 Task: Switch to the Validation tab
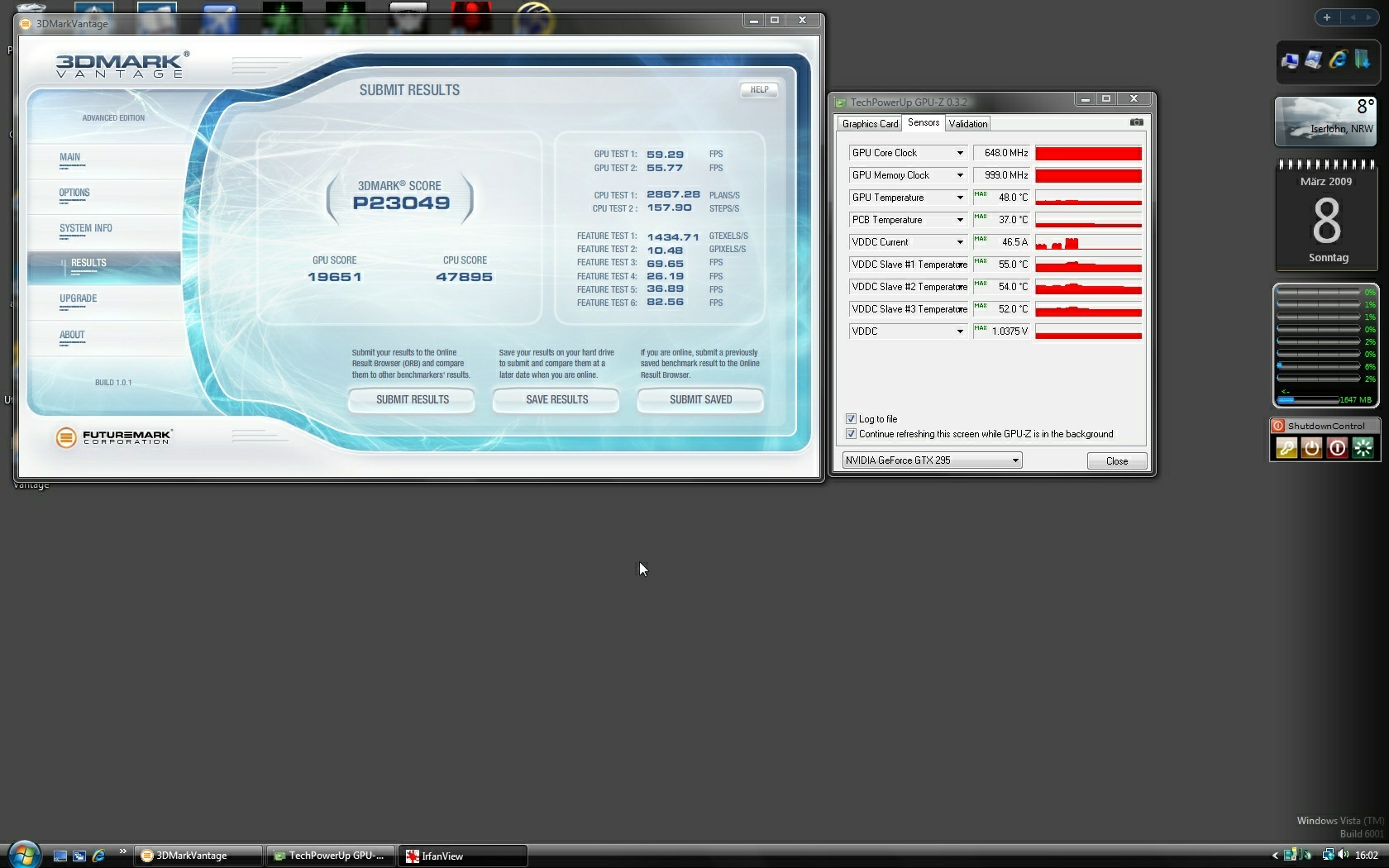tap(967, 124)
